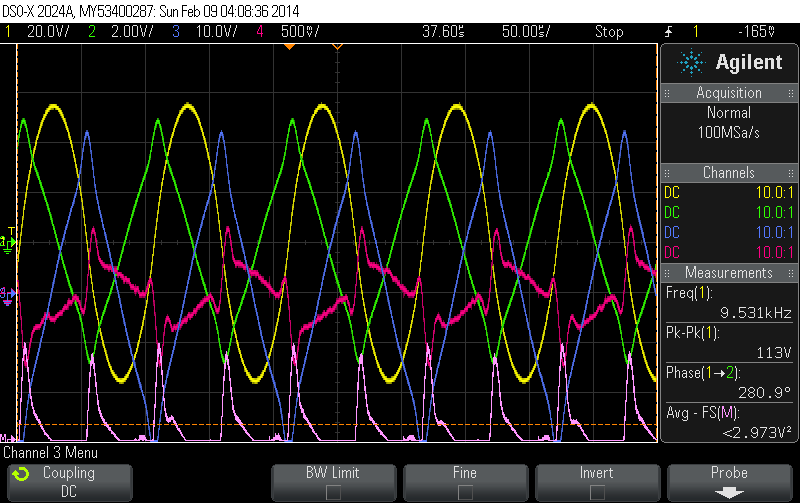
Task: Click the 100MSa/s sample rate
Action: click(729, 133)
